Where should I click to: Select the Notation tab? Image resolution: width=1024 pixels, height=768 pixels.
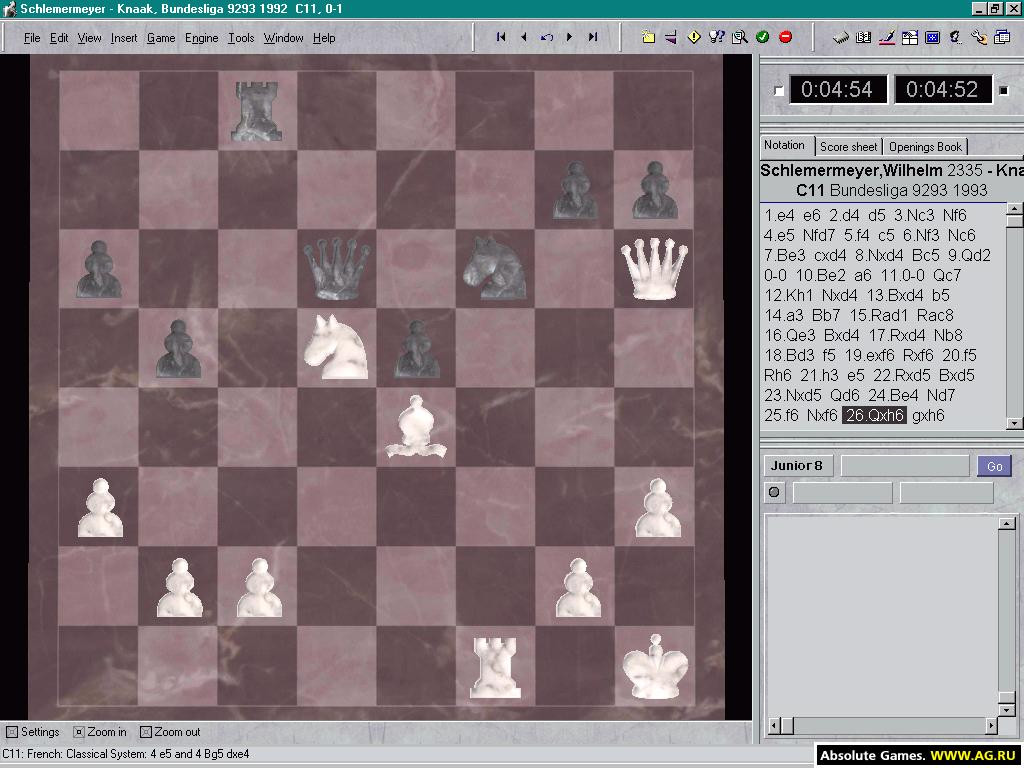(785, 145)
